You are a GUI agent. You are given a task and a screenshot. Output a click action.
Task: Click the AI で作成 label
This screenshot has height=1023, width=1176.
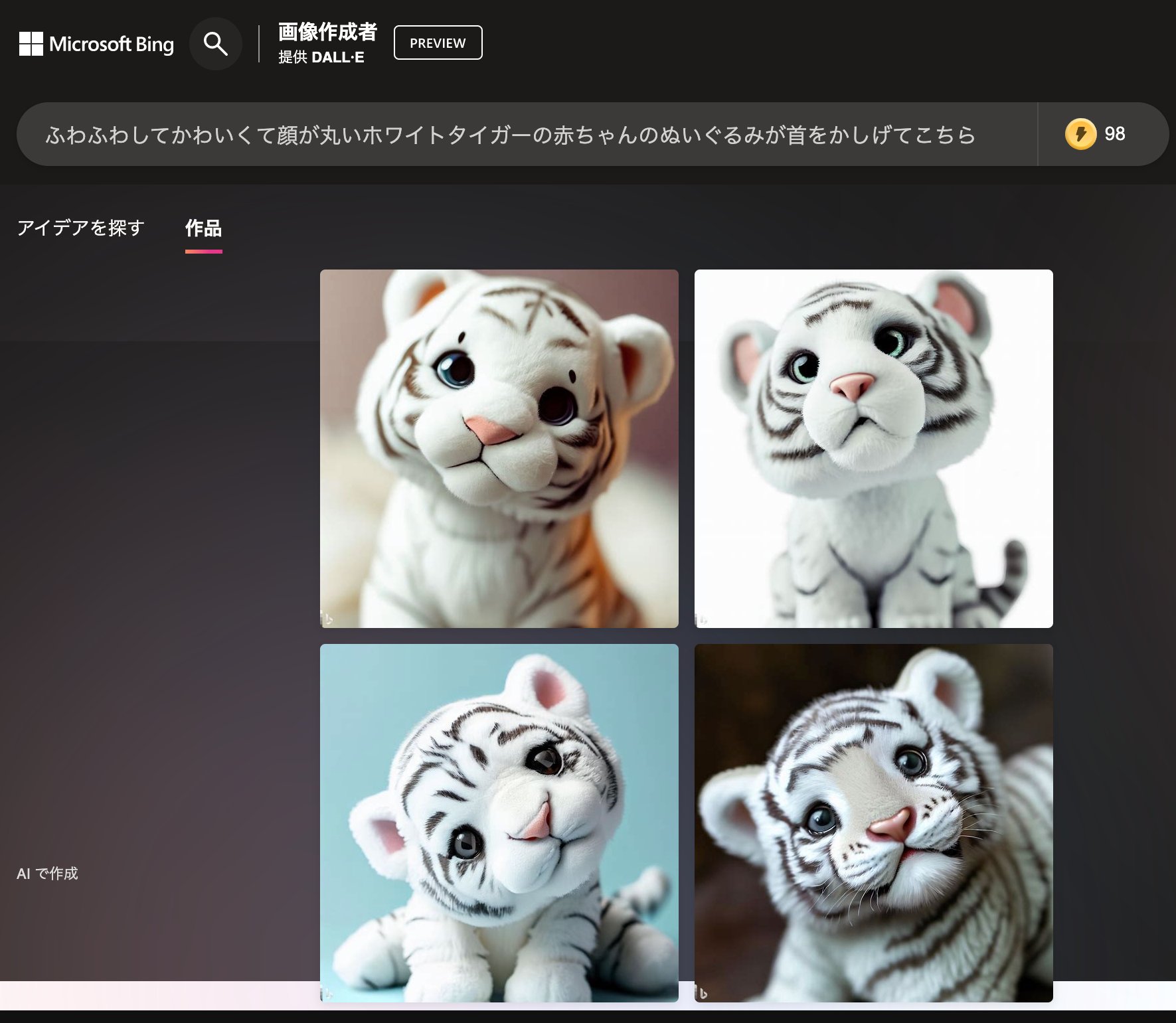(47, 874)
